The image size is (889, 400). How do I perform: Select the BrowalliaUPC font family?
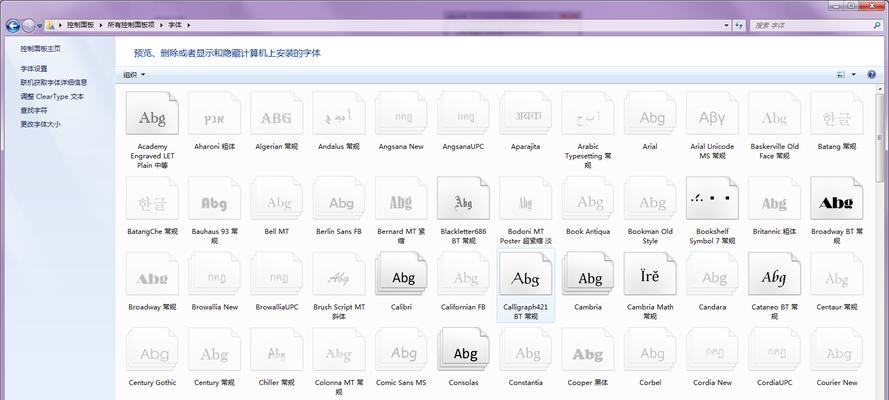(277, 274)
